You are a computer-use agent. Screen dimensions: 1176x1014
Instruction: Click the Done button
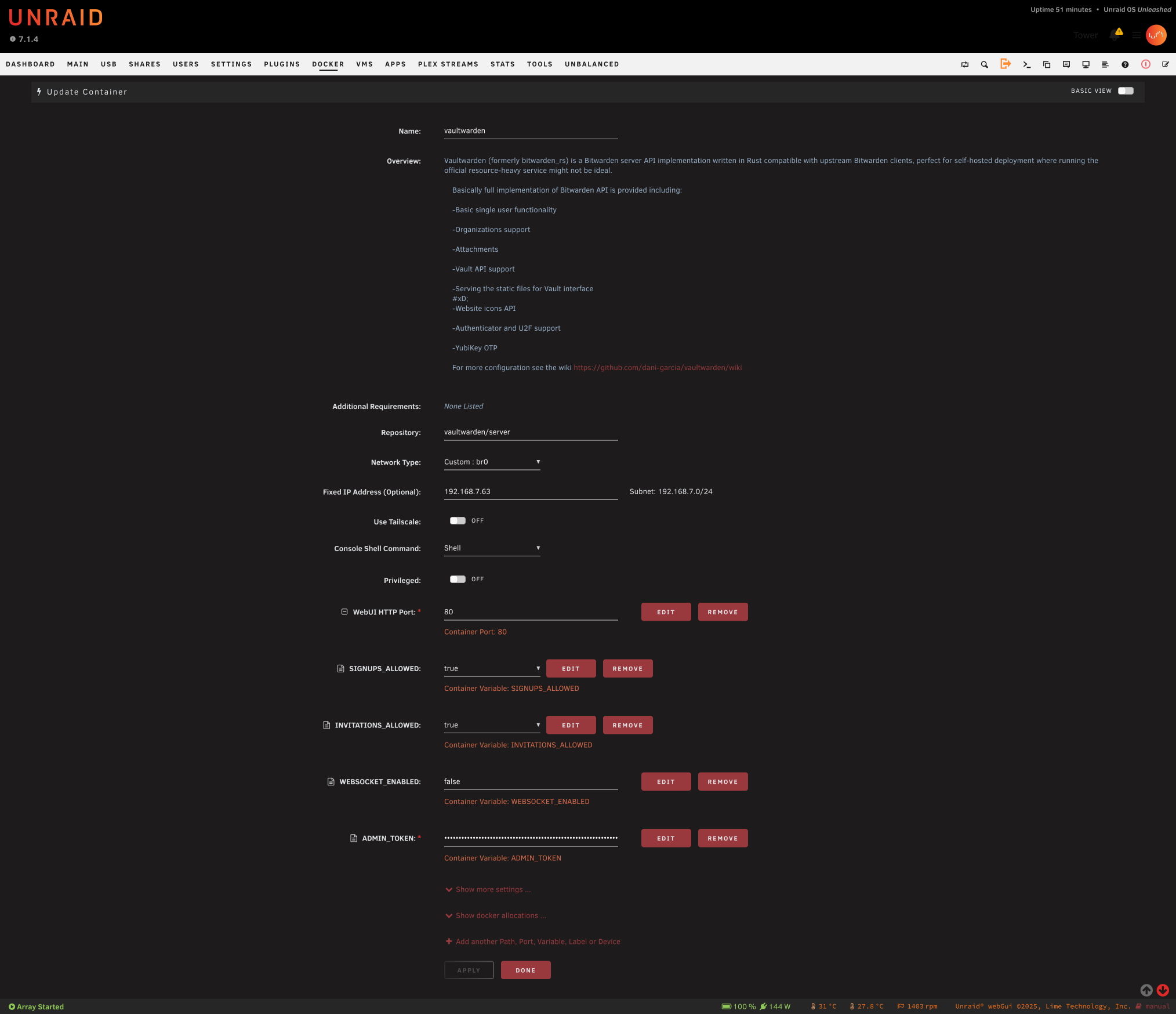(525, 970)
